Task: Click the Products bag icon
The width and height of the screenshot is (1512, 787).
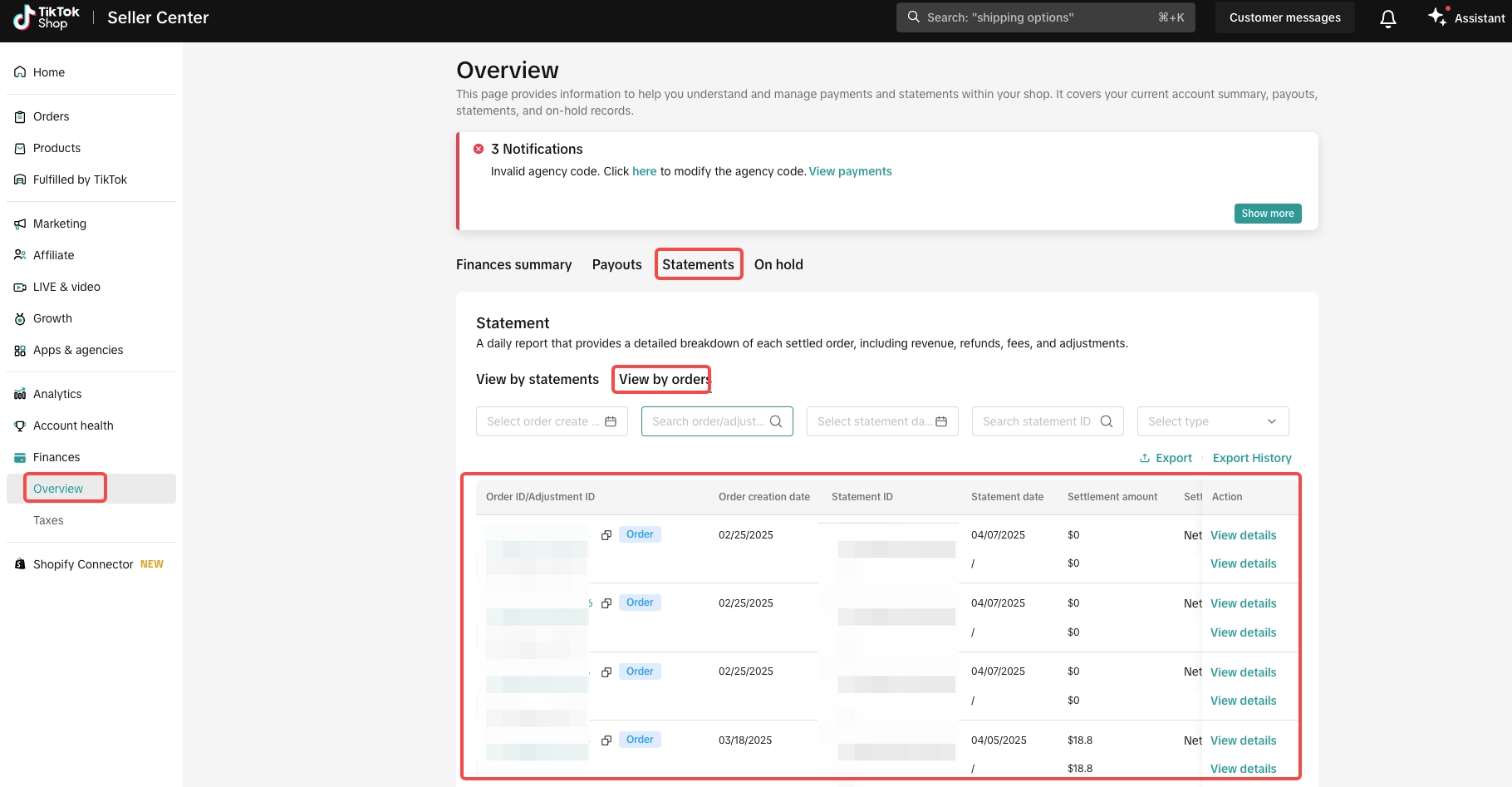Action: 20,148
